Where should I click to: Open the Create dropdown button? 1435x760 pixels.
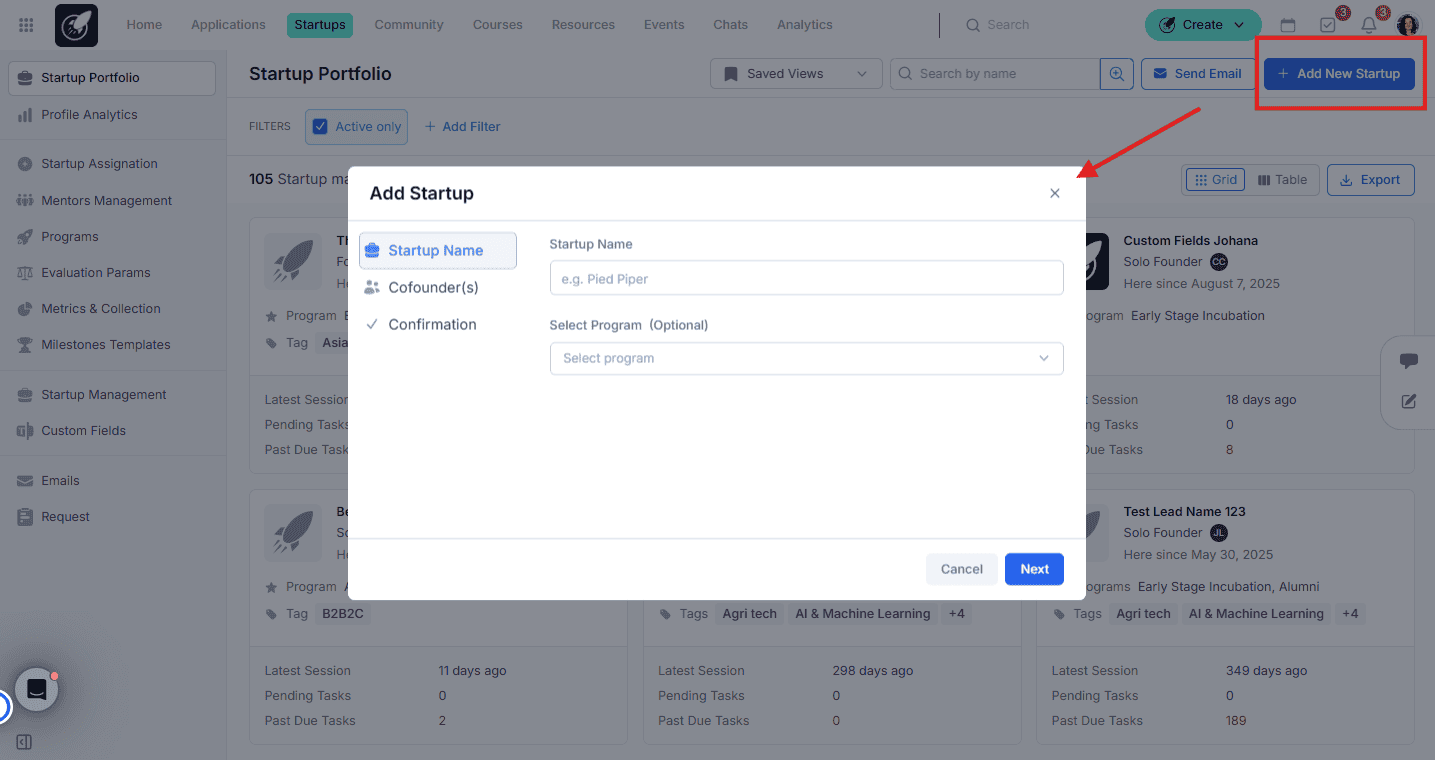[x=1203, y=25]
